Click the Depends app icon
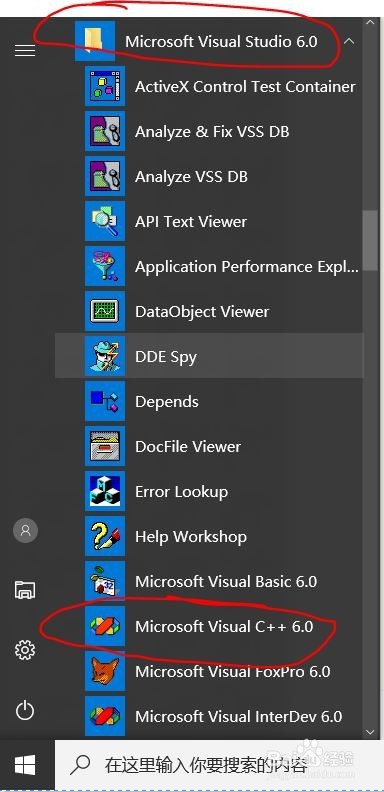This screenshot has width=384, height=792. tap(105, 401)
